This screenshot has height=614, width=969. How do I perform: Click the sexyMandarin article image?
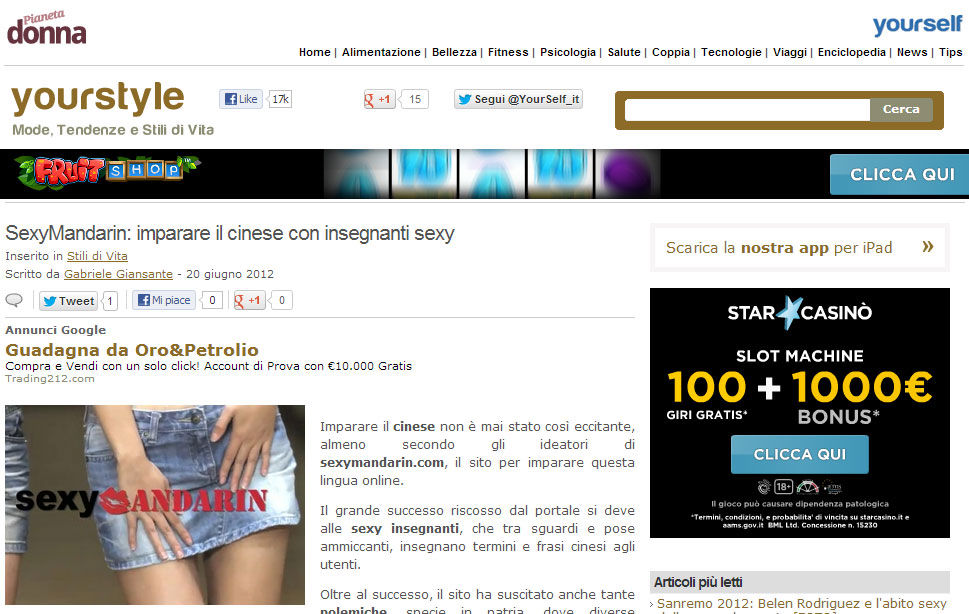click(x=154, y=505)
